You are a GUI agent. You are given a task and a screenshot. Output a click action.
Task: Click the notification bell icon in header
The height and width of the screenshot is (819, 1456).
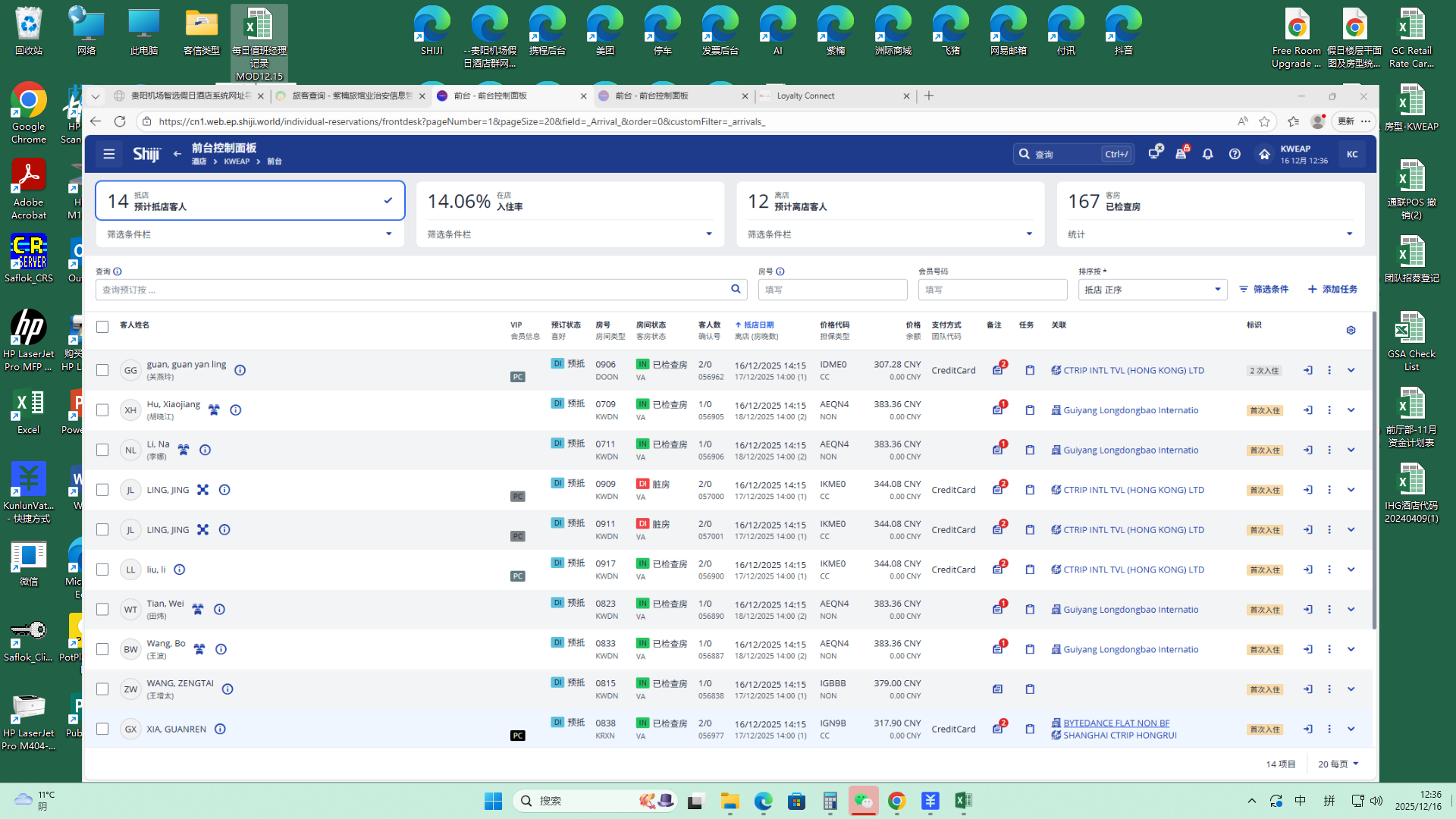point(1208,154)
